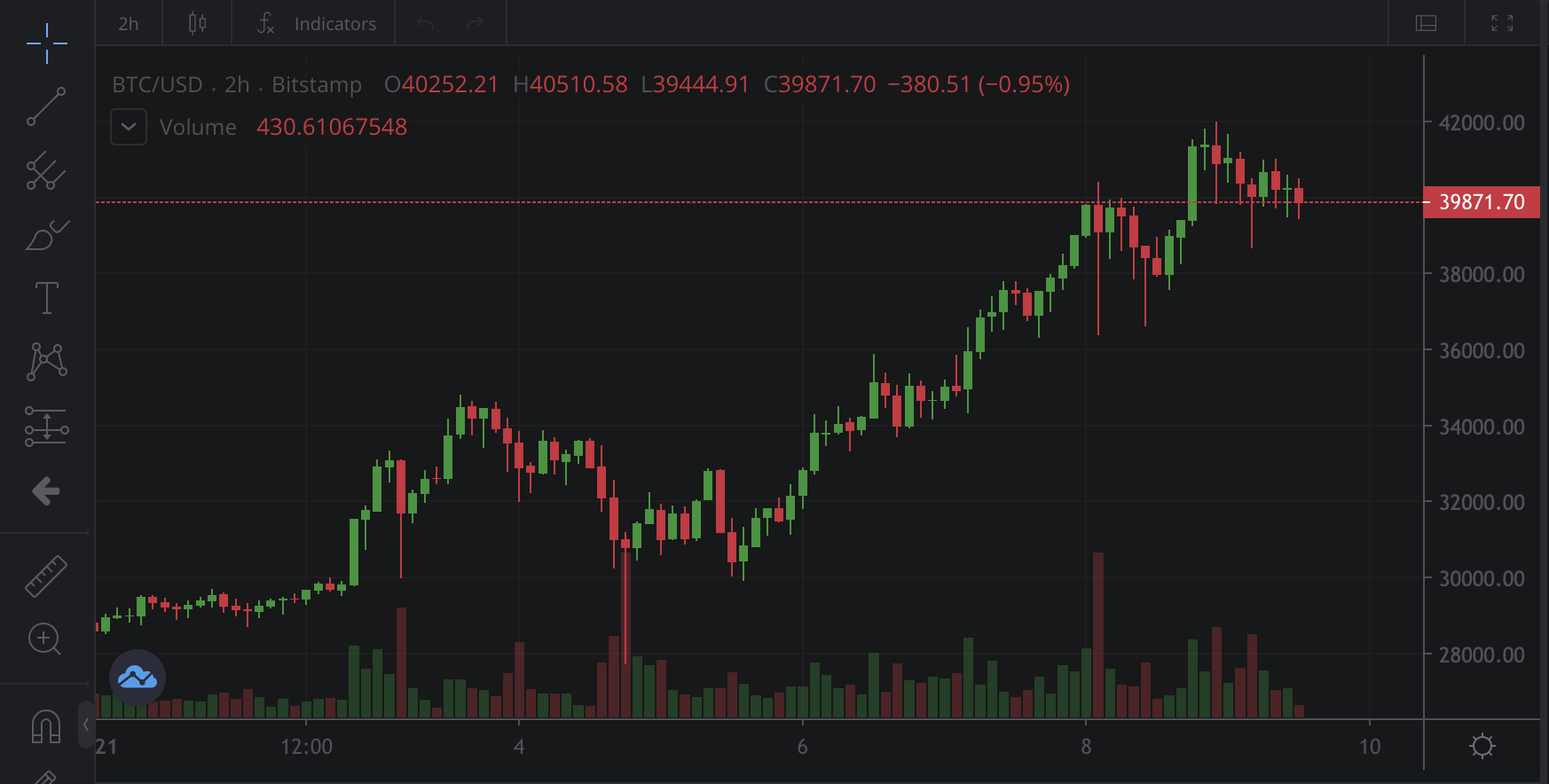Select the brush drawing tool
Image resolution: width=1549 pixels, height=784 pixels.
click(x=46, y=235)
